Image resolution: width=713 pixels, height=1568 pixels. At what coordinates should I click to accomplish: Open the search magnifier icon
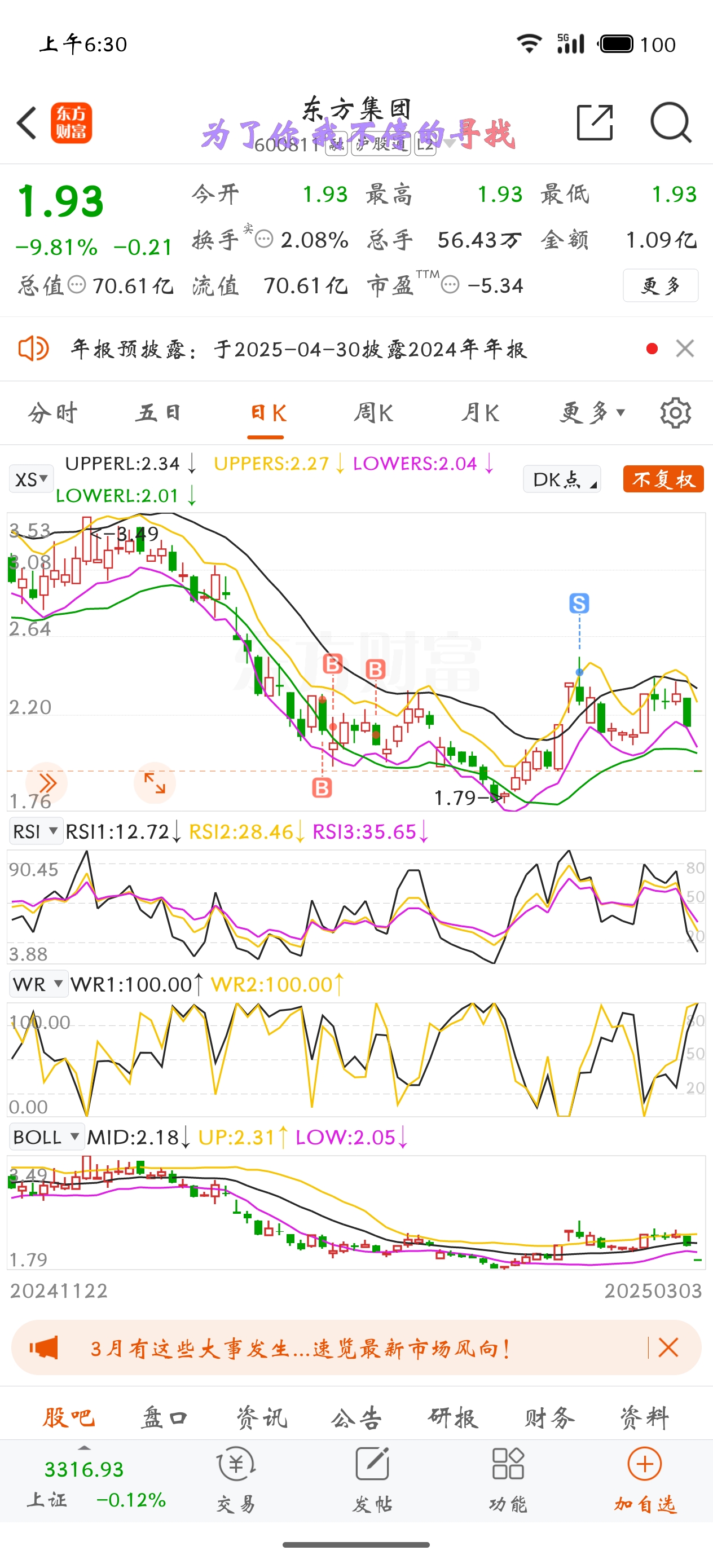(x=670, y=122)
